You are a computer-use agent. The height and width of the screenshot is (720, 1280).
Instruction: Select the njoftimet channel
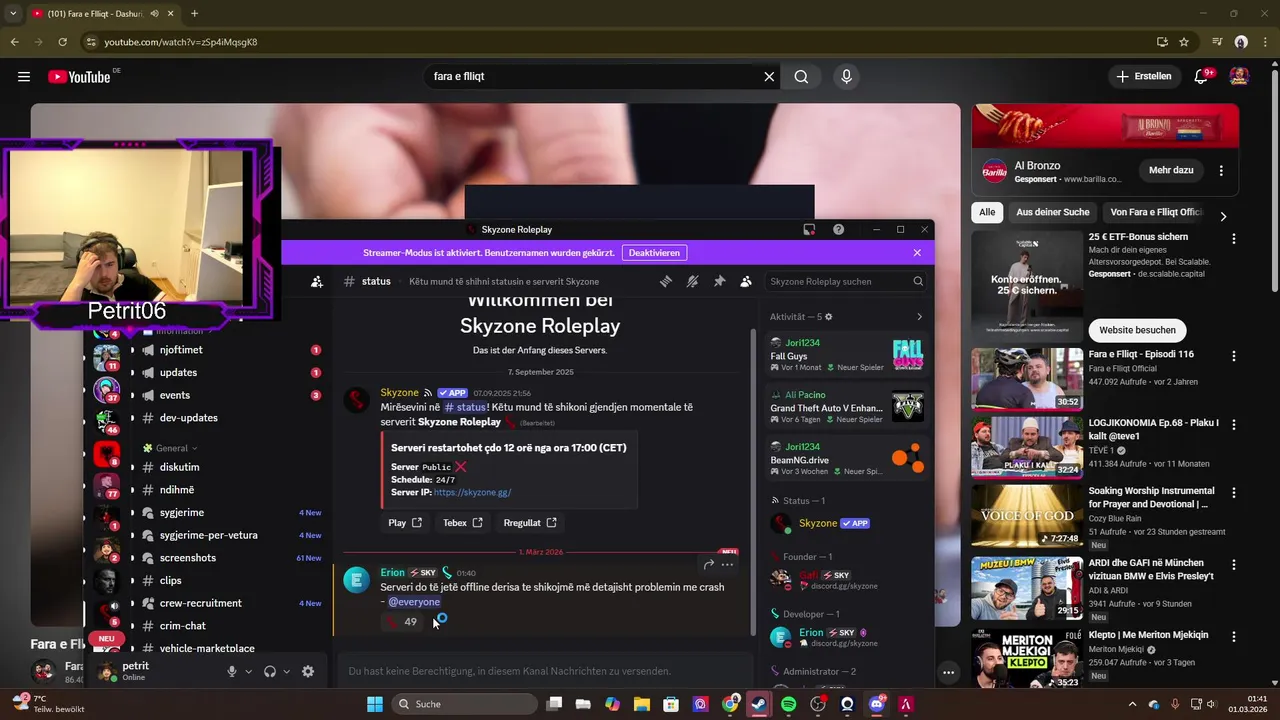tap(231, 350)
